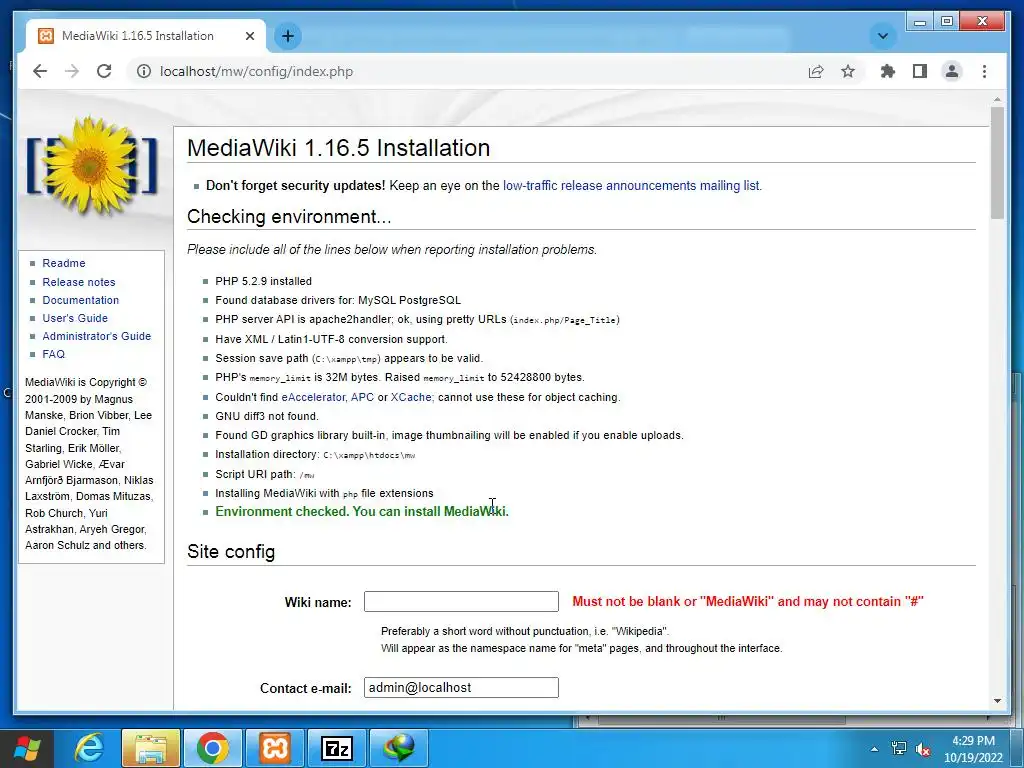Click the muted volume tray icon

pos(923,749)
